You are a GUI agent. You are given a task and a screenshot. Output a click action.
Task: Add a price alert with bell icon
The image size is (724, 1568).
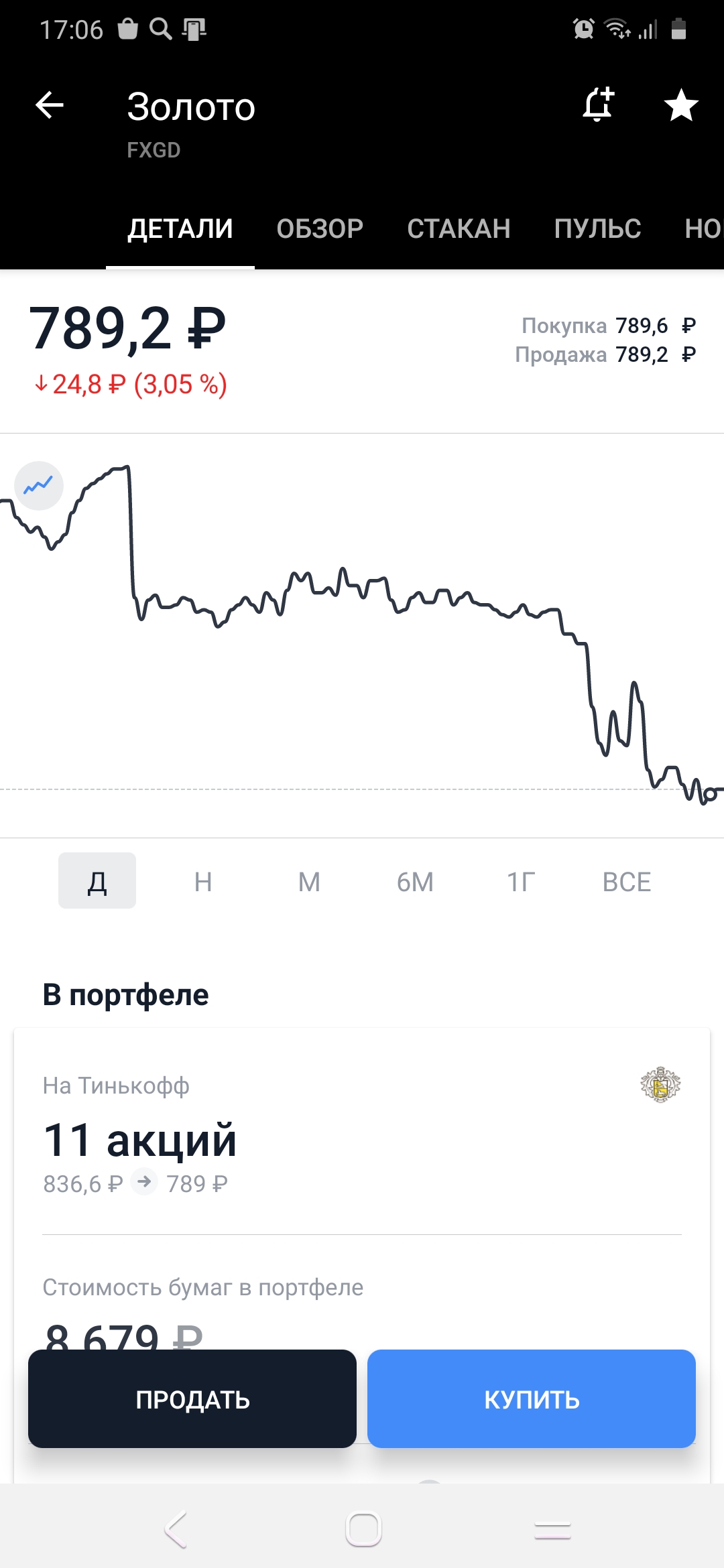[598, 105]
